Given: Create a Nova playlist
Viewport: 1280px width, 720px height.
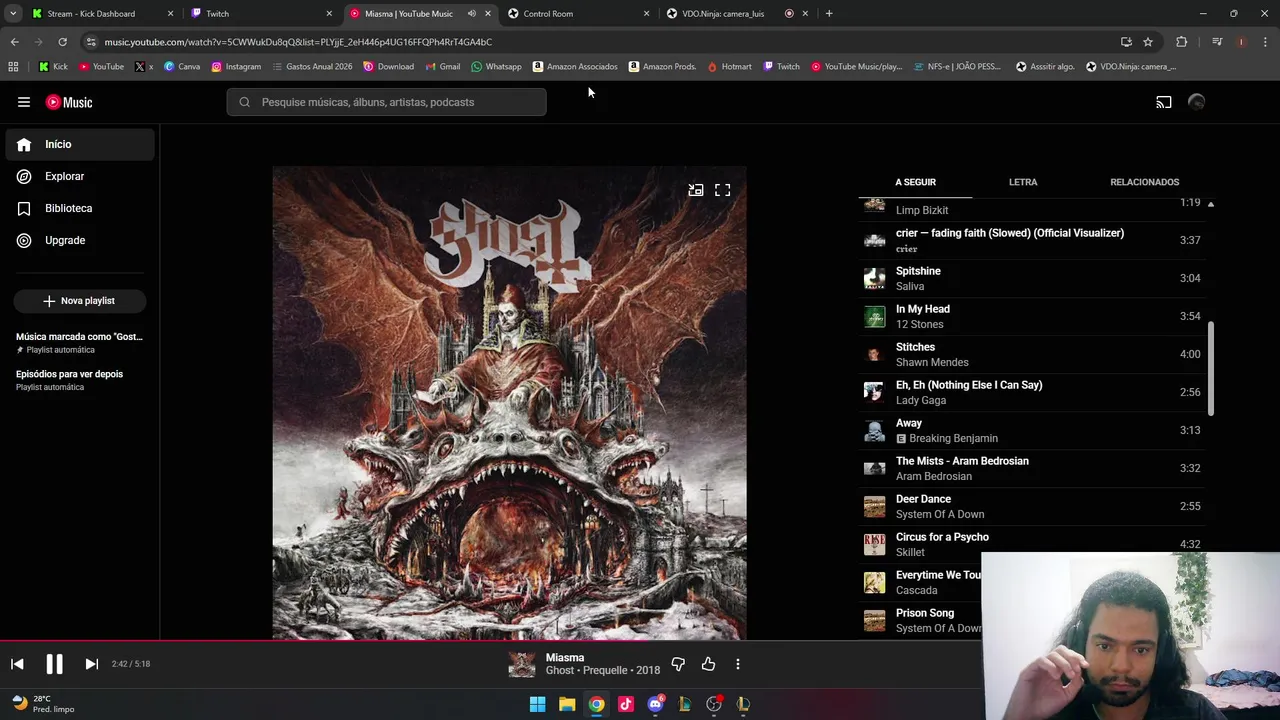Looking at the screenshot, I should (x=80, y=301).
